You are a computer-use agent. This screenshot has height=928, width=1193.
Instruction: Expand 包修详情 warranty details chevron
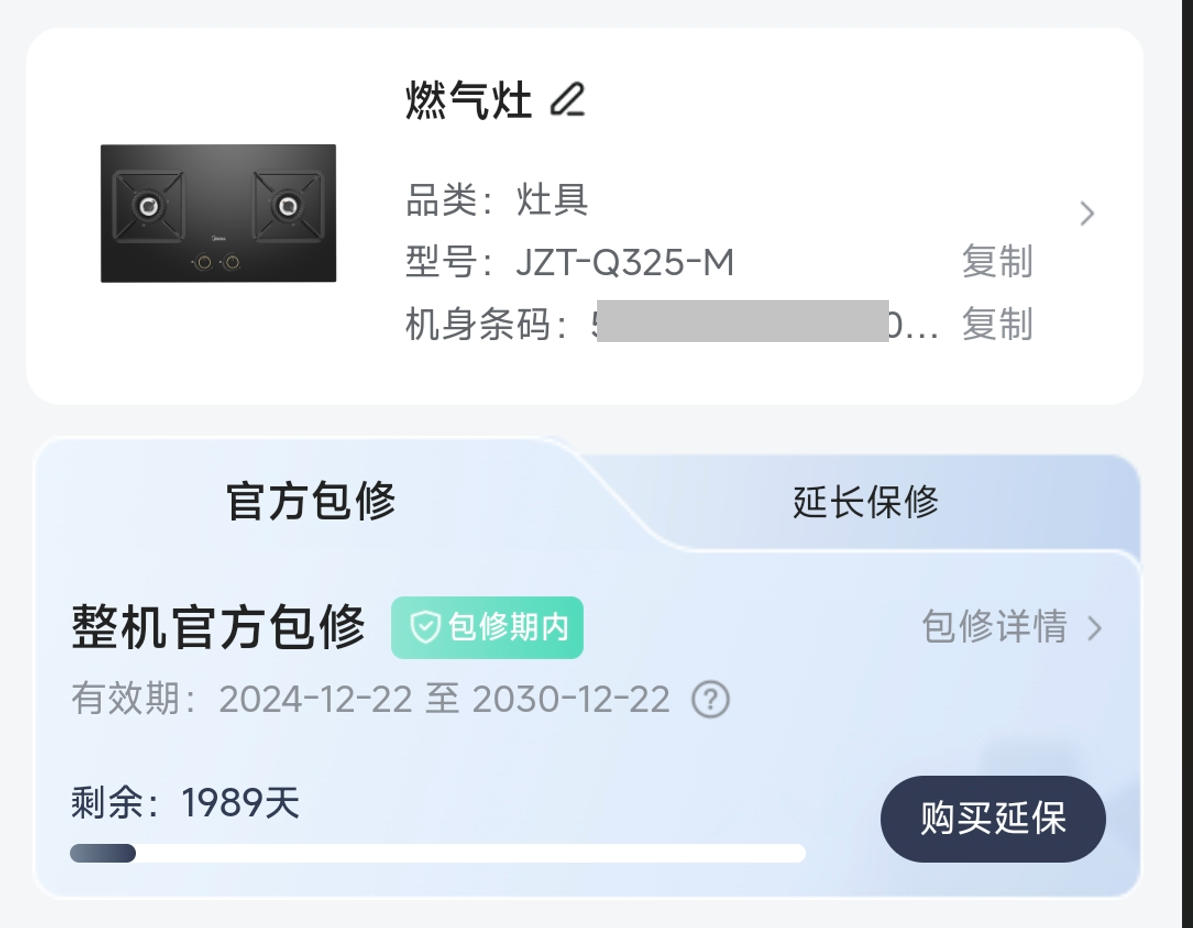1095,628
